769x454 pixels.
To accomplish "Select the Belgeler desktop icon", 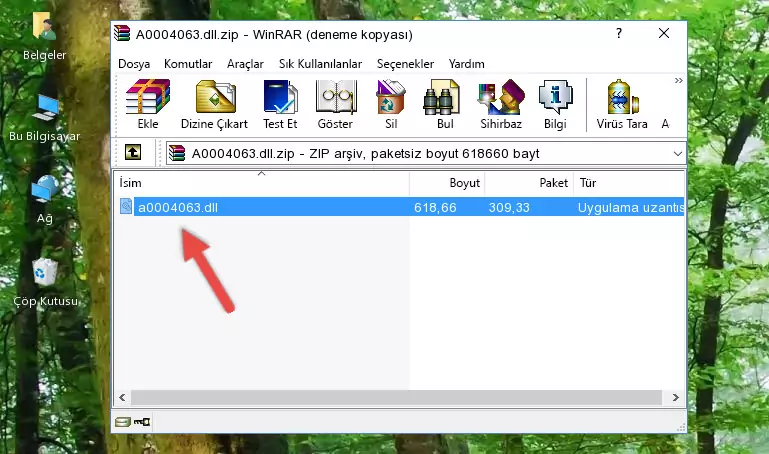I will [x=44, y=36].
